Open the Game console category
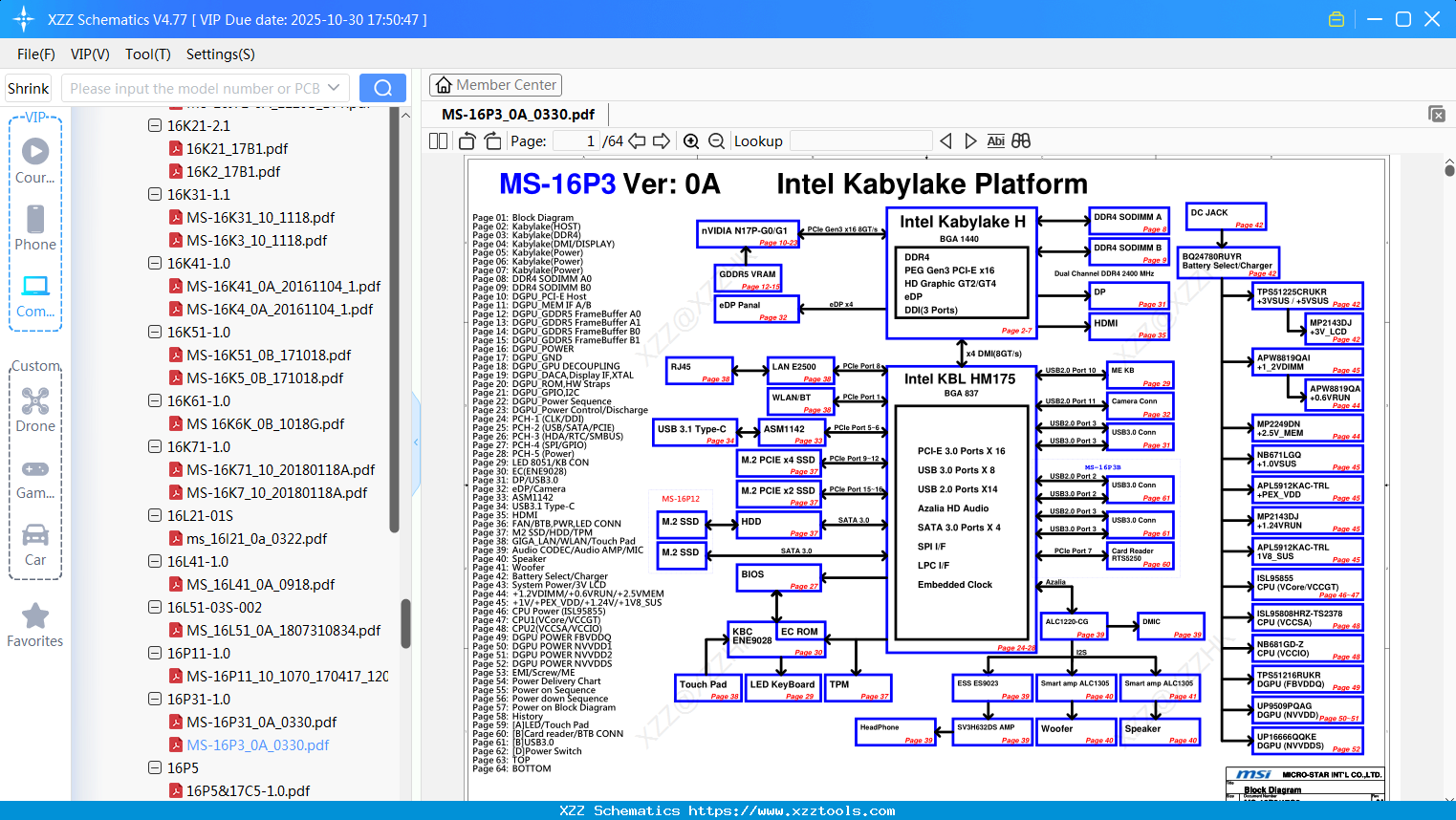1456x820 pixels. pos(35,478)
